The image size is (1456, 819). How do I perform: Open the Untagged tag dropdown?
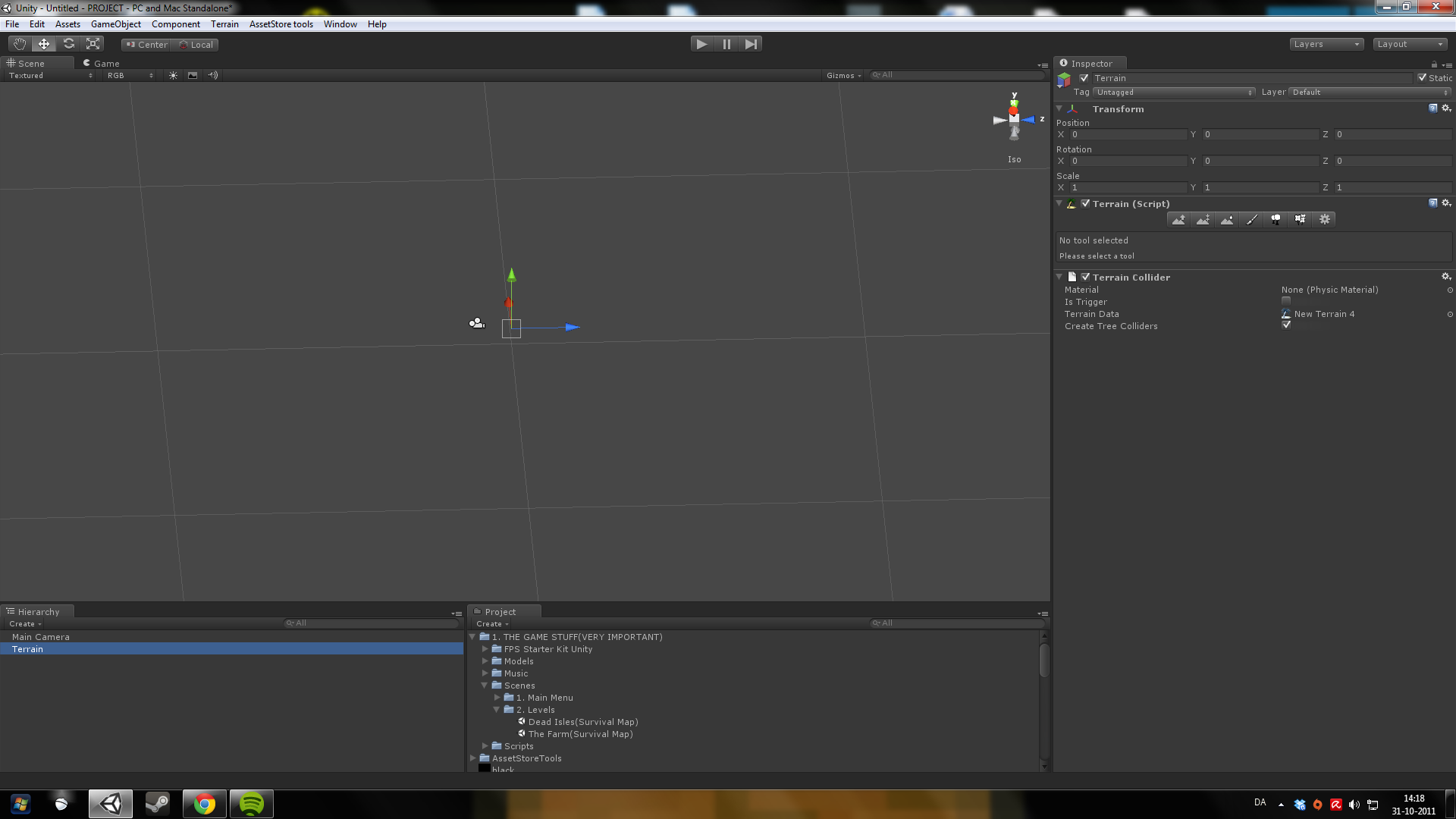tap(1174, 93)
